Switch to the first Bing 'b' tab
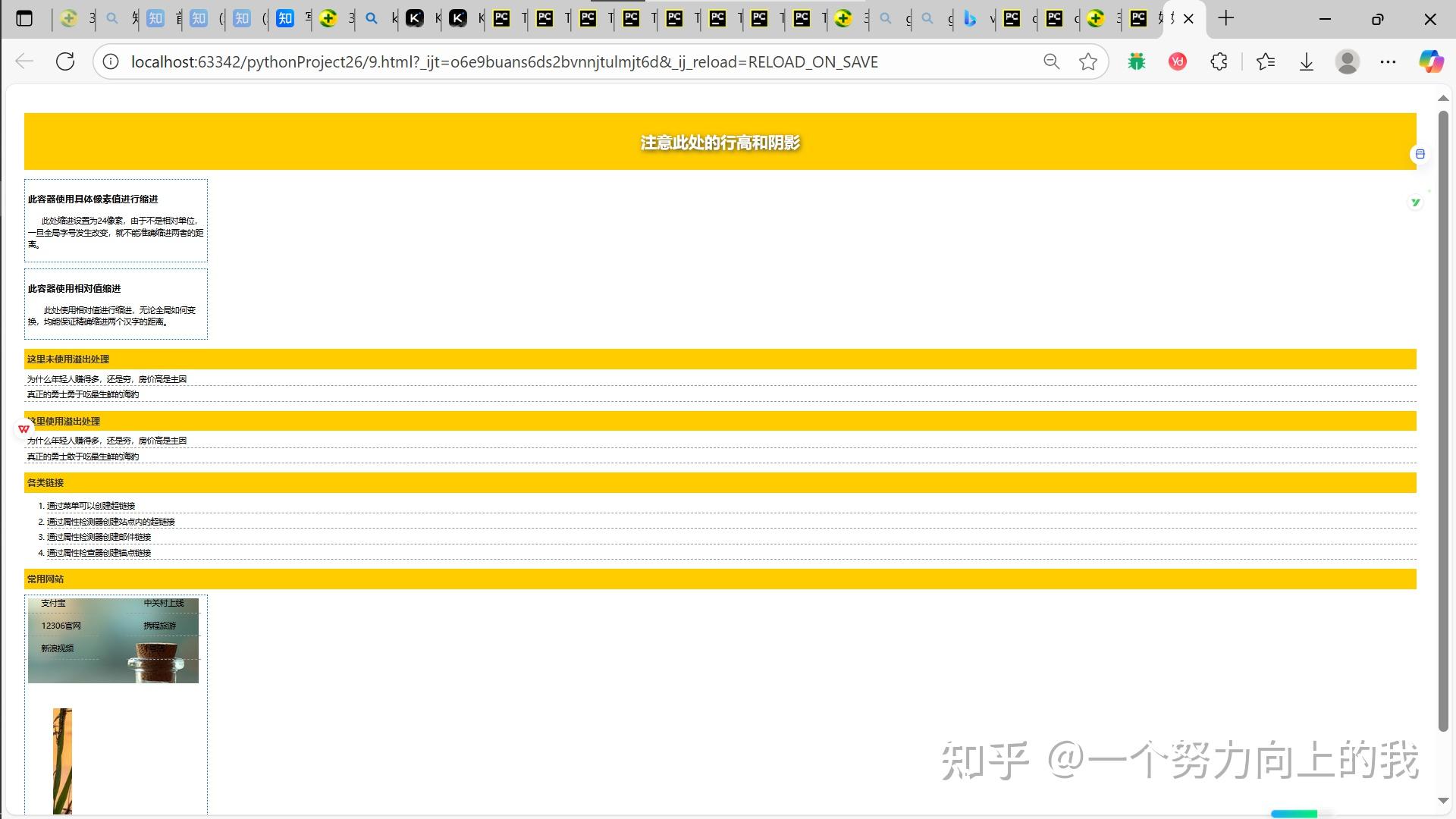 [970, 19]
